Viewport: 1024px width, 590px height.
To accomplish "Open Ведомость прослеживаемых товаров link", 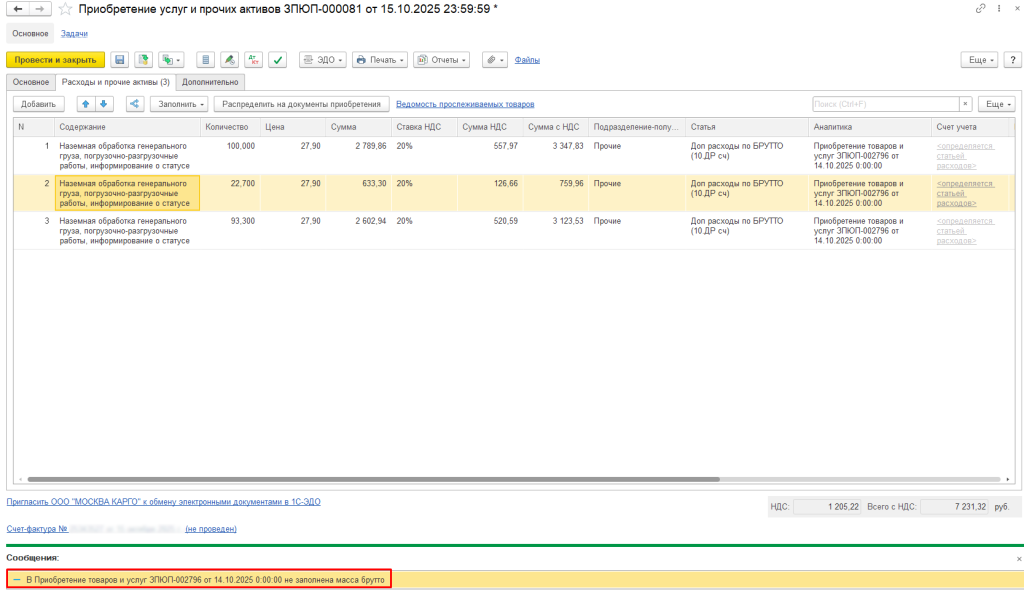I will click(465, 104).
